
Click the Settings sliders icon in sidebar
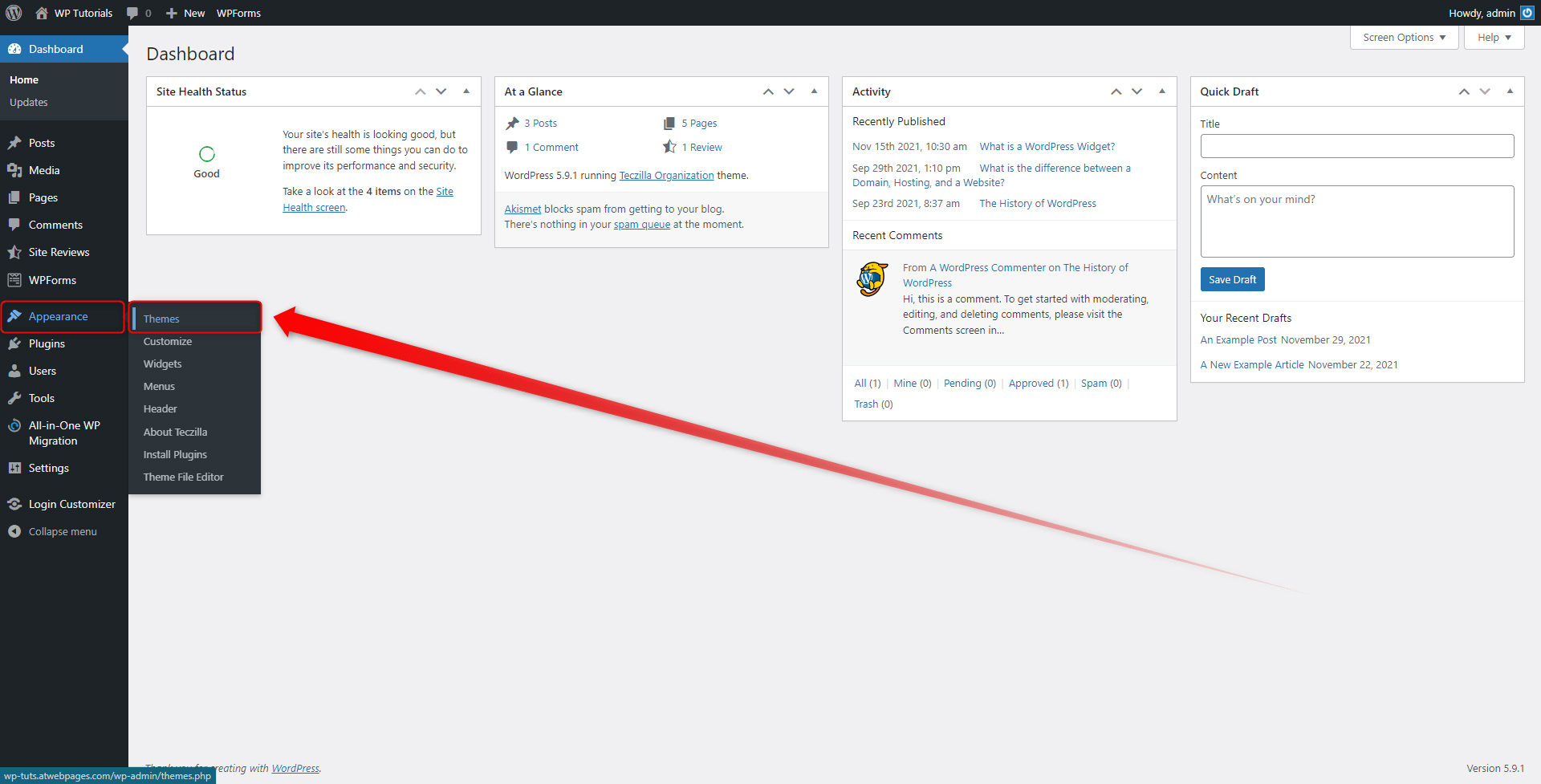(x=14, y=468)
